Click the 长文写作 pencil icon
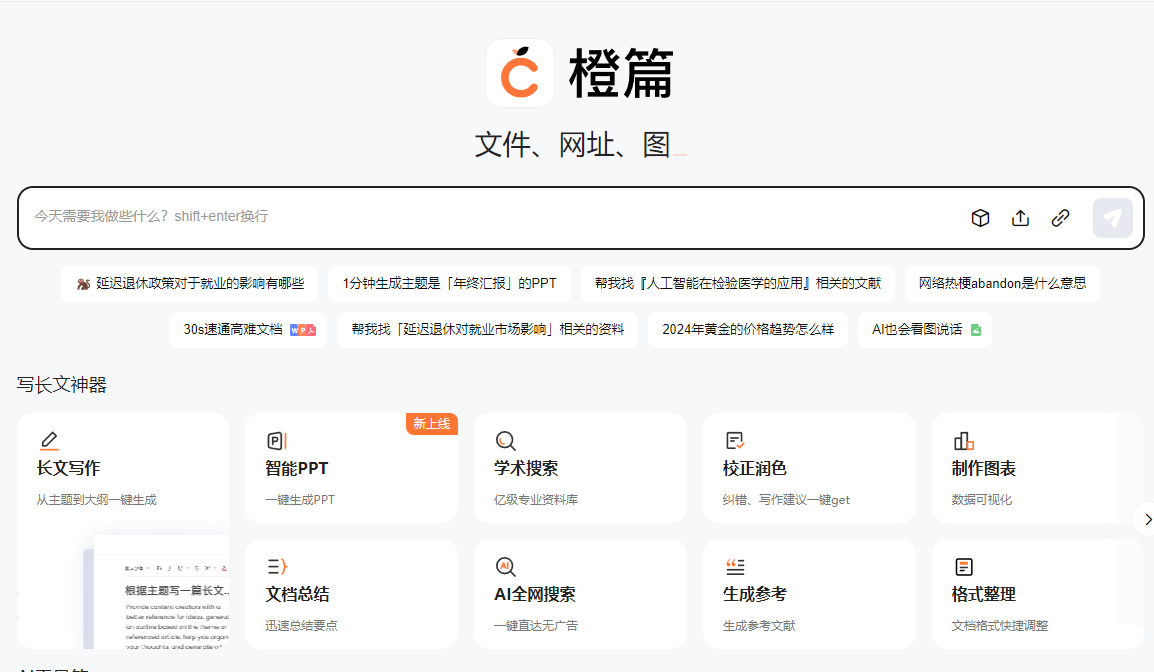This screenshot has height=672, width=1154. [x=49, y=440]
